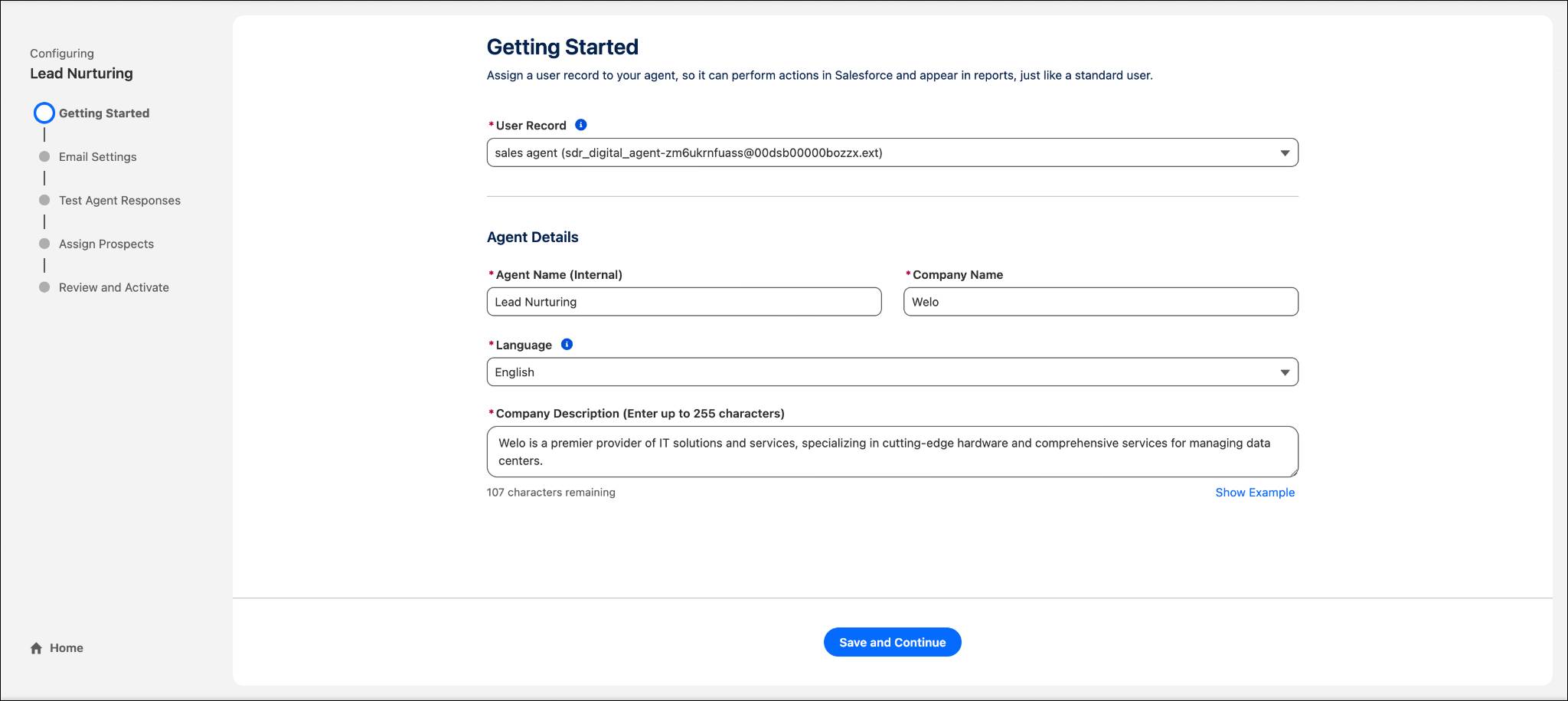Click Save and Continue button

click(x=892, y=642)
